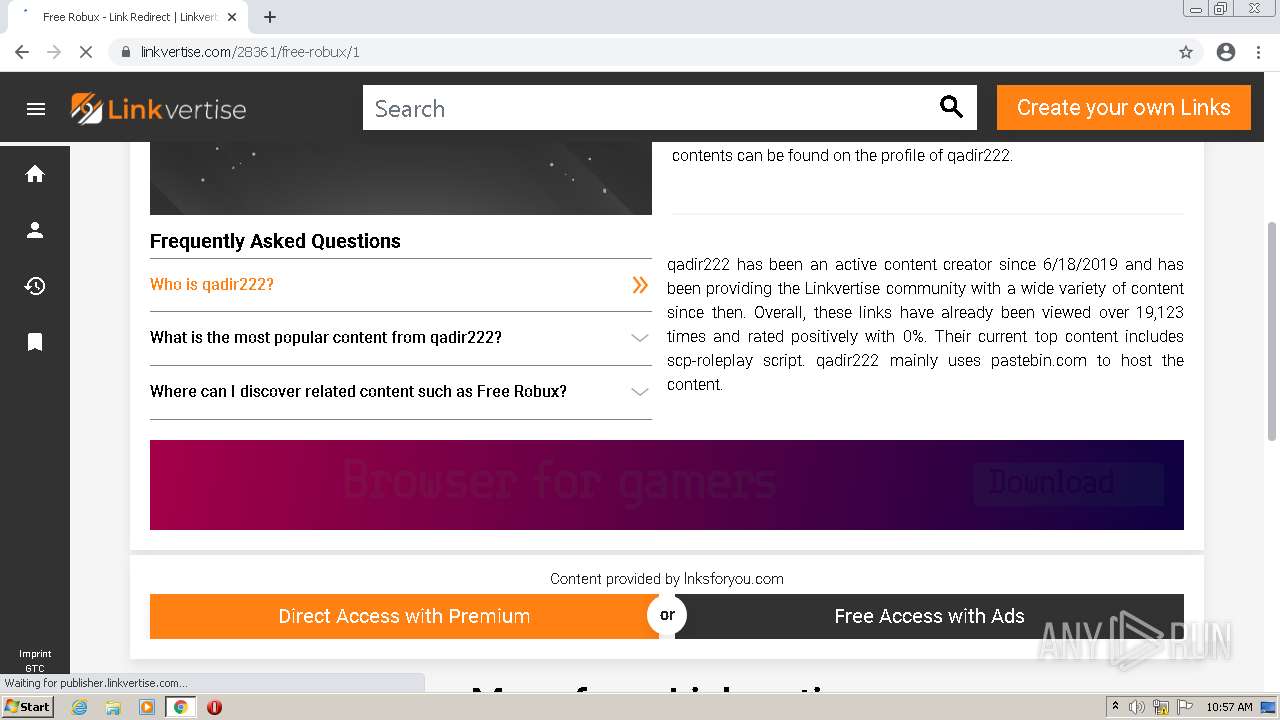Select the Free Robux - Link Redirect tab
The image size is (1280, 720).
click(x=127, y=17)
